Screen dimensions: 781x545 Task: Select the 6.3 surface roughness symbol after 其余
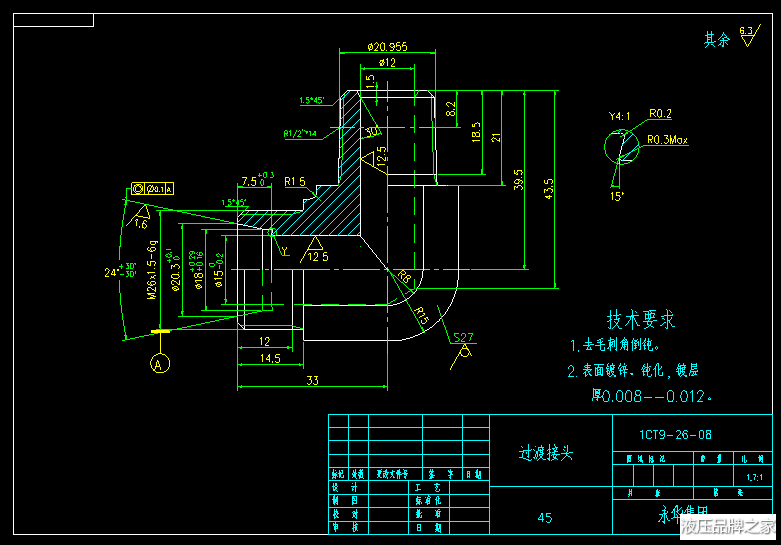click(746, 37)
